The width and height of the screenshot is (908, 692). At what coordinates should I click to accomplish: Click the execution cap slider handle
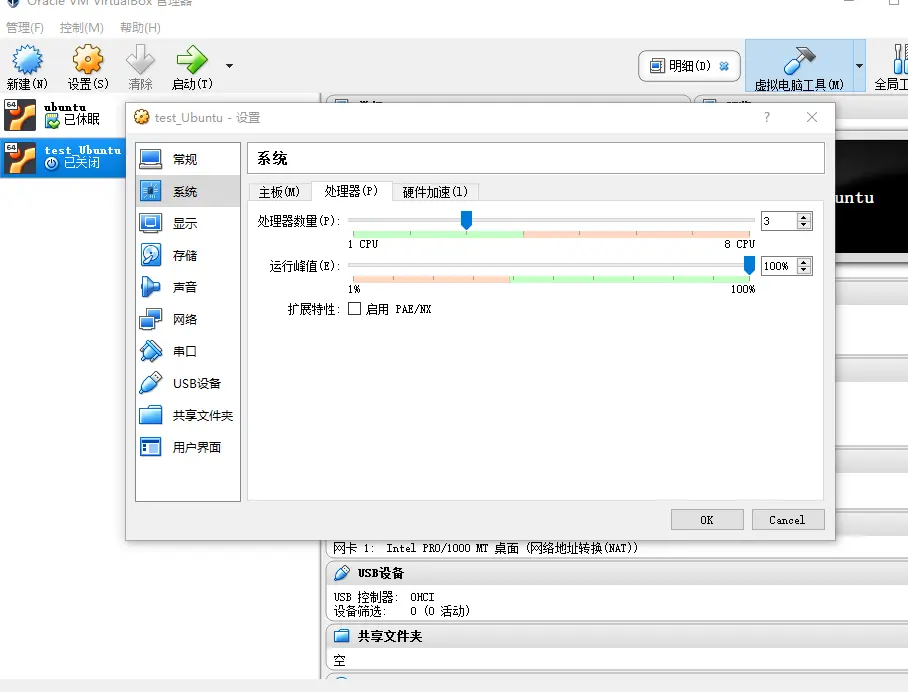[x=749, y=265]
